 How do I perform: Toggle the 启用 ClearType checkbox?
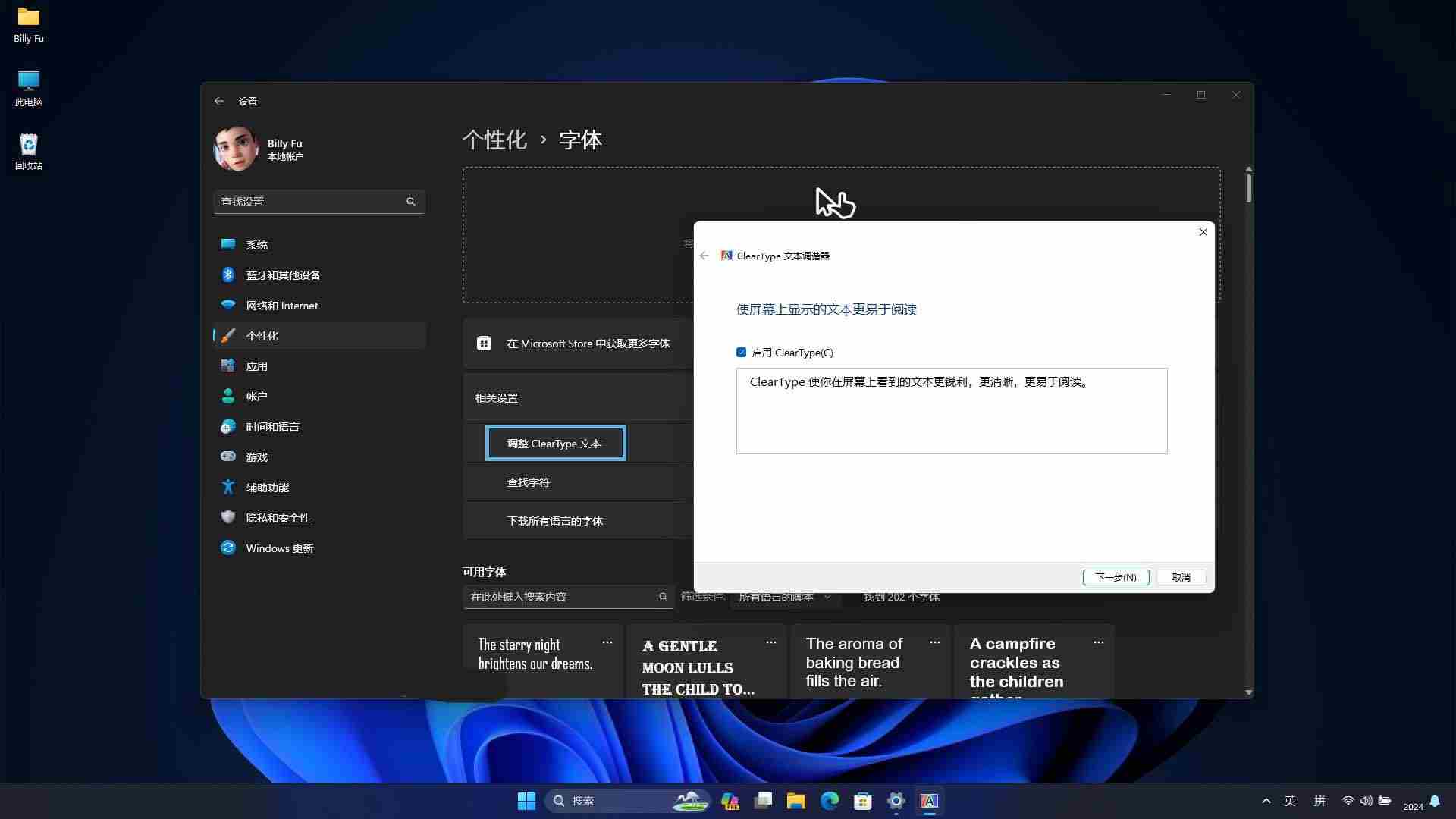click(x=741, y=353)
